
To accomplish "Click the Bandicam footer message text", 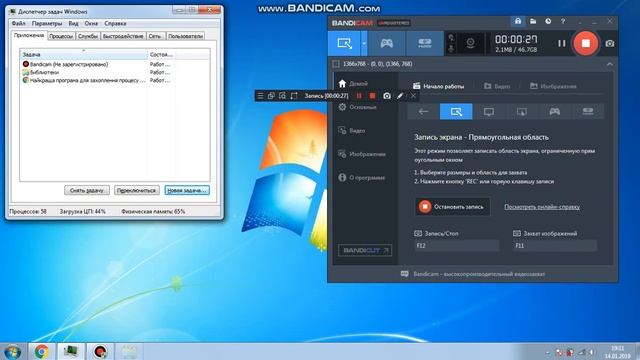I will (x=479, y=274).
